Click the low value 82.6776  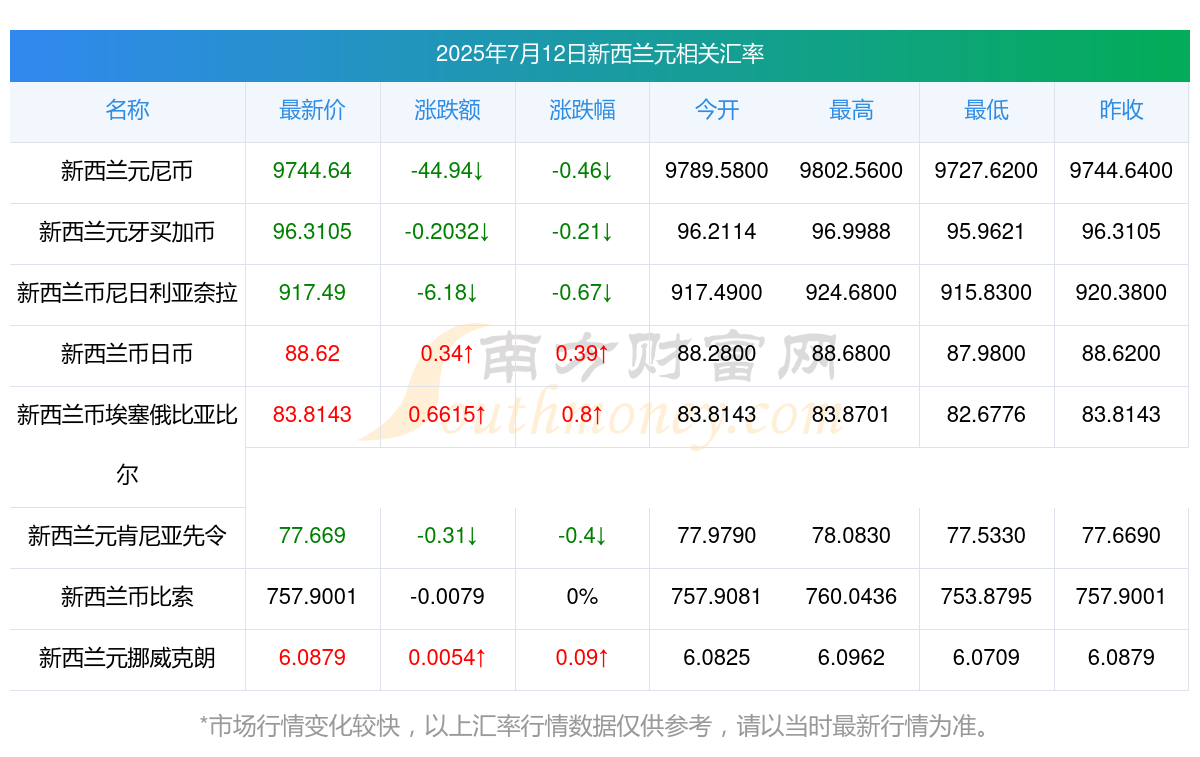(x=986, y=415)
